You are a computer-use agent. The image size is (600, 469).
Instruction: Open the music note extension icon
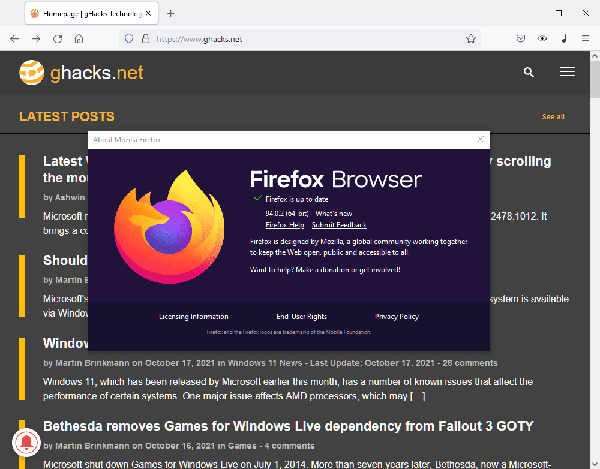point(564,39)
